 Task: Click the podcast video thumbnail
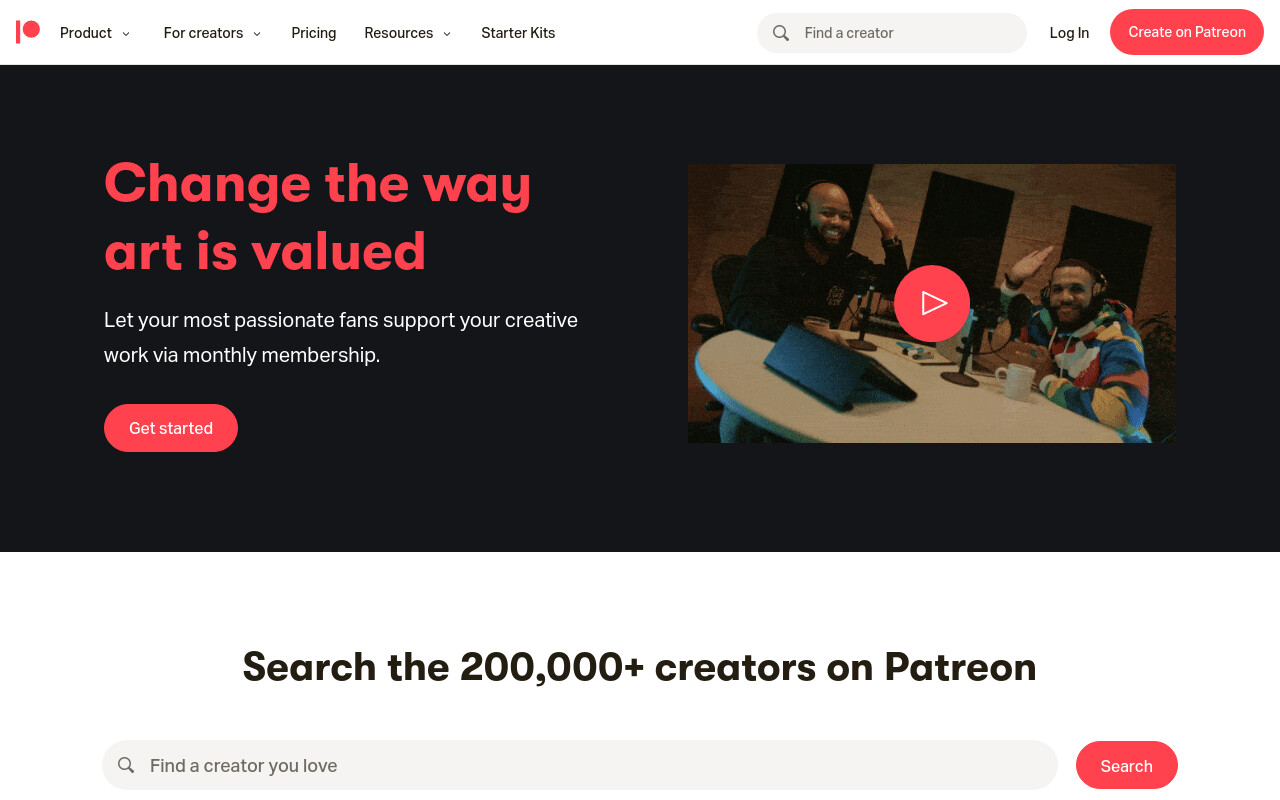(932, 303)
